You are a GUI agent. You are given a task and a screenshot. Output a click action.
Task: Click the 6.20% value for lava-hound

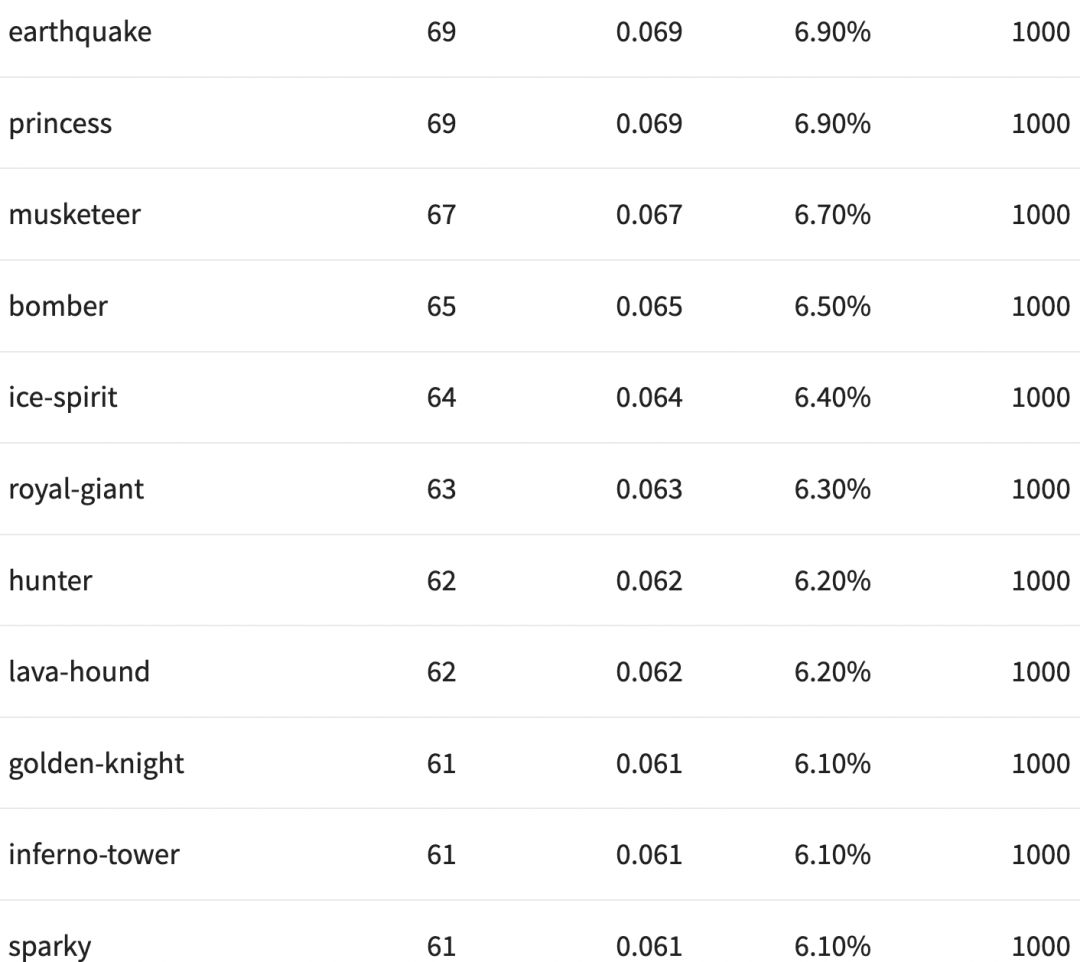[x=832, y=672]
